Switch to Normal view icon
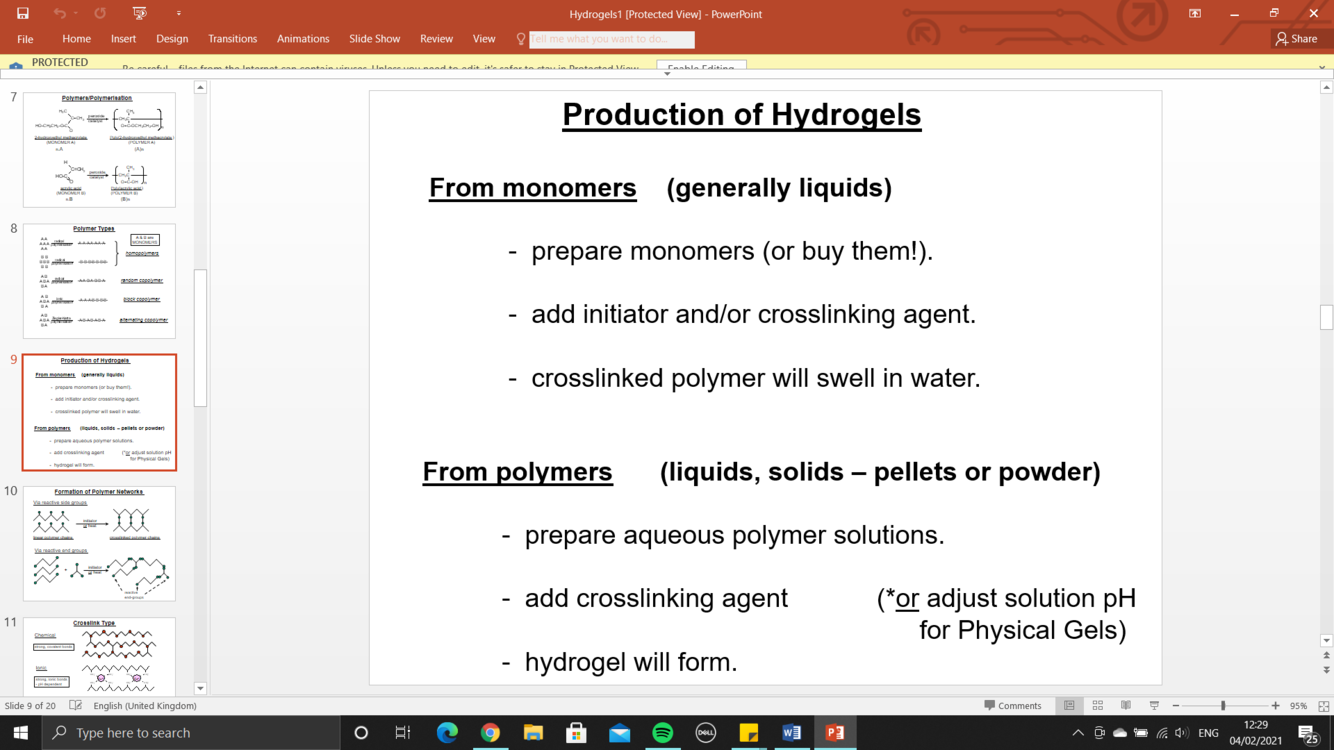The height and width of the screenshot is (750, 1334). point(1069,706)
